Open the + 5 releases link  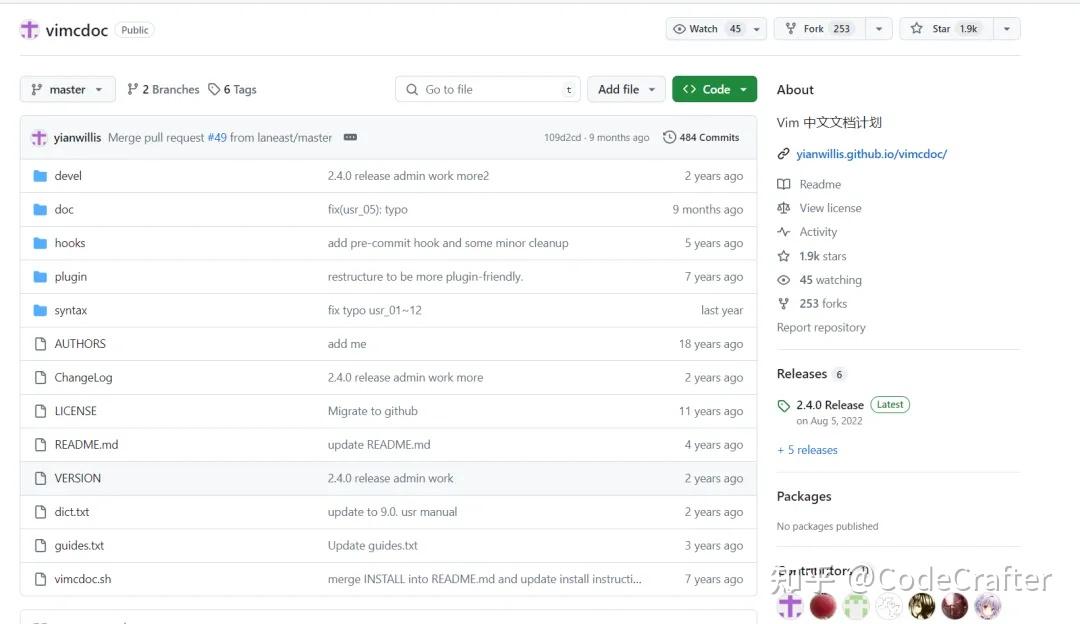pos(807,450)
